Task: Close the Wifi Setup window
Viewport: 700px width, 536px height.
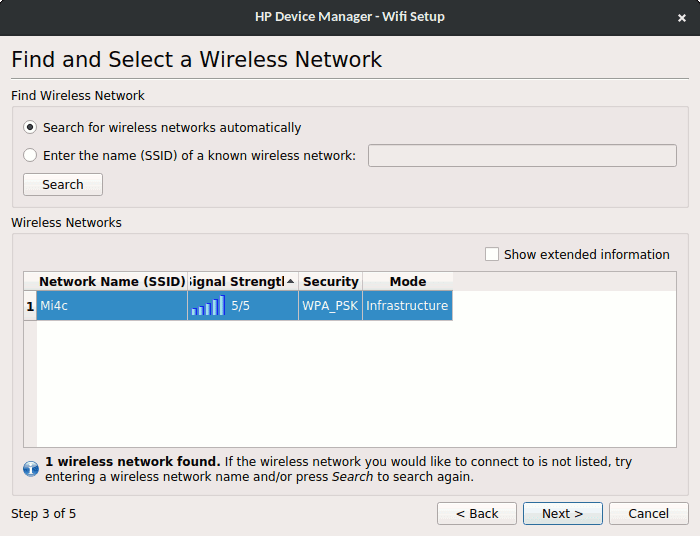Action: (682, 17)
